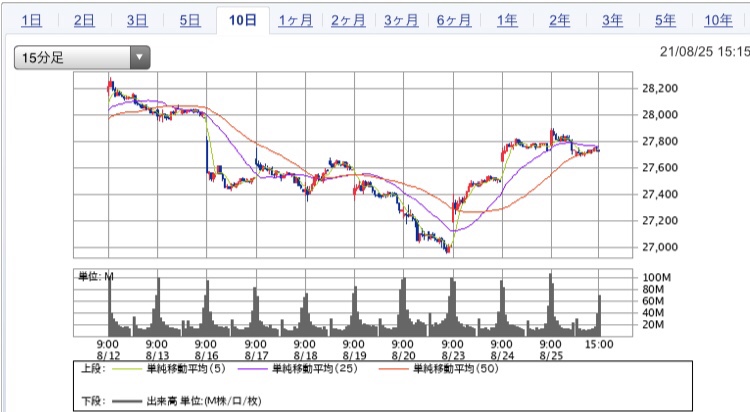Switch to the 2日 chart tab
The image size is (750, 412).
[x=84, y=21]
